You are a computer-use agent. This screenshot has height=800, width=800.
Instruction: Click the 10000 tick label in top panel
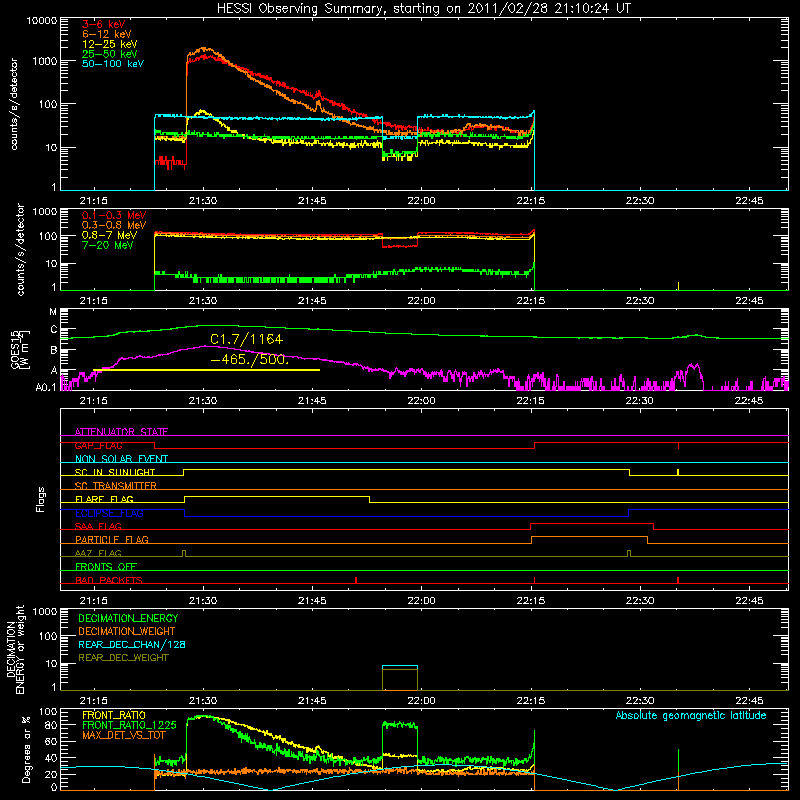(x=41, y=20)
